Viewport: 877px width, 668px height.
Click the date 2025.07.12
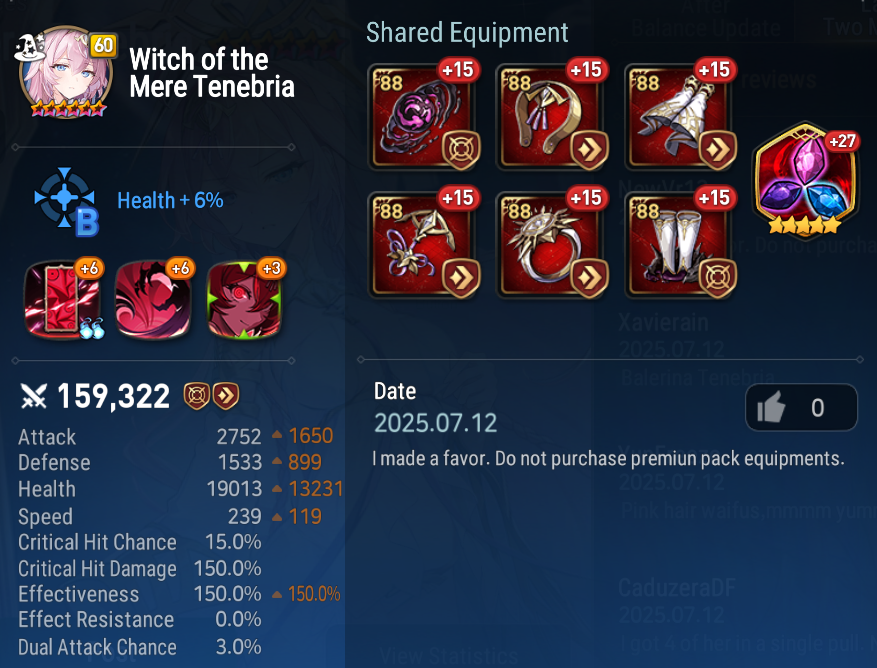tap(435, 423)
